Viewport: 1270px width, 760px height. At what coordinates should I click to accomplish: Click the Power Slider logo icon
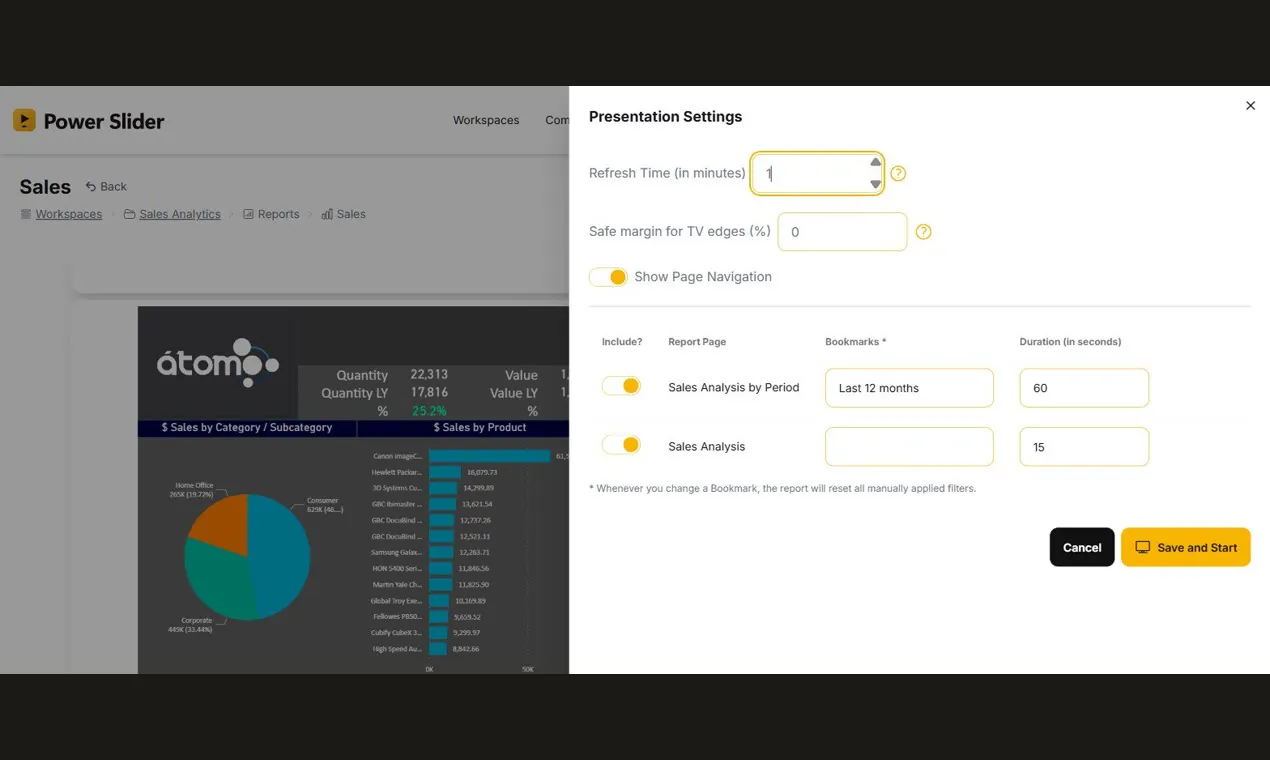(24, 120)
